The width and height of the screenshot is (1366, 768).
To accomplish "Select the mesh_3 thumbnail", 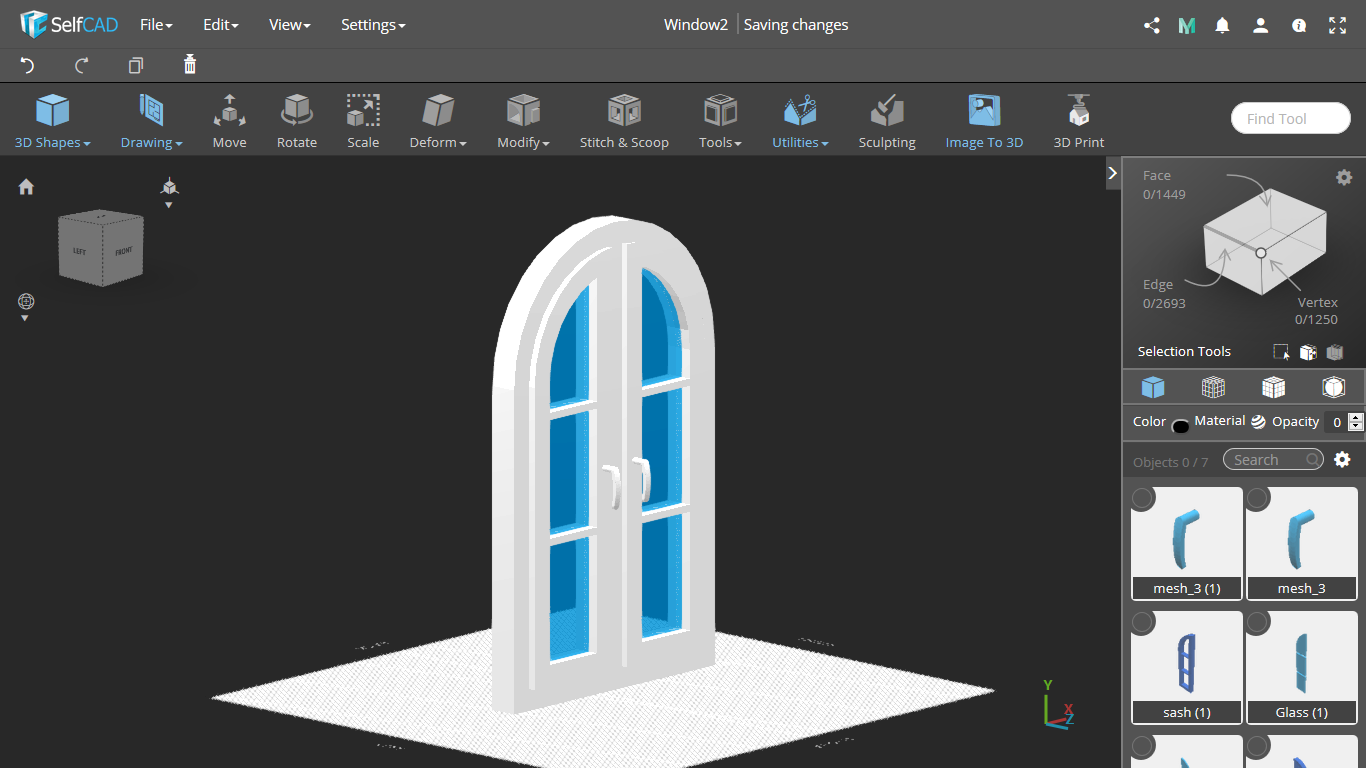I will click(x=1302, y=543).
